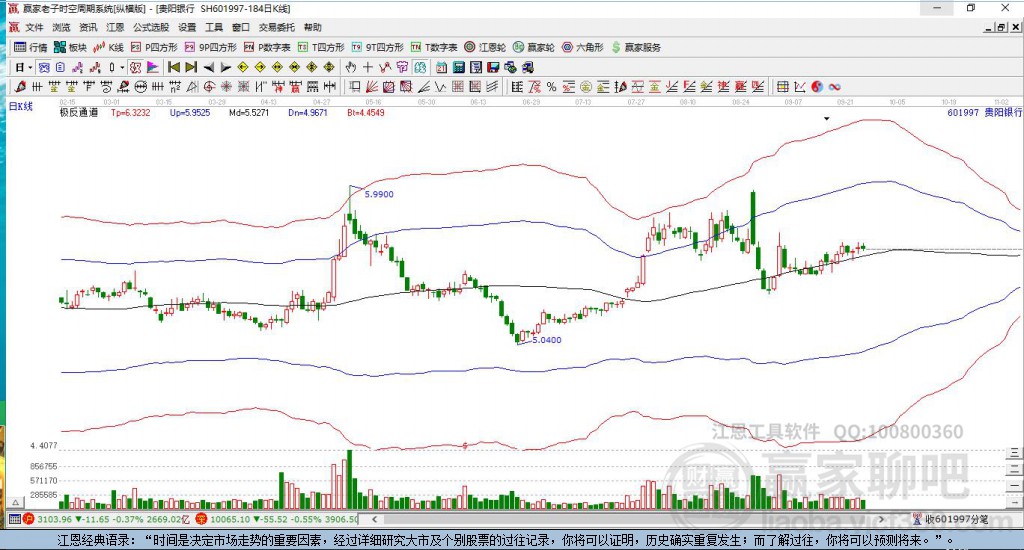Open the 行情 market quotes view
This screenshot has height=550, width=1024.
point(31,47)
